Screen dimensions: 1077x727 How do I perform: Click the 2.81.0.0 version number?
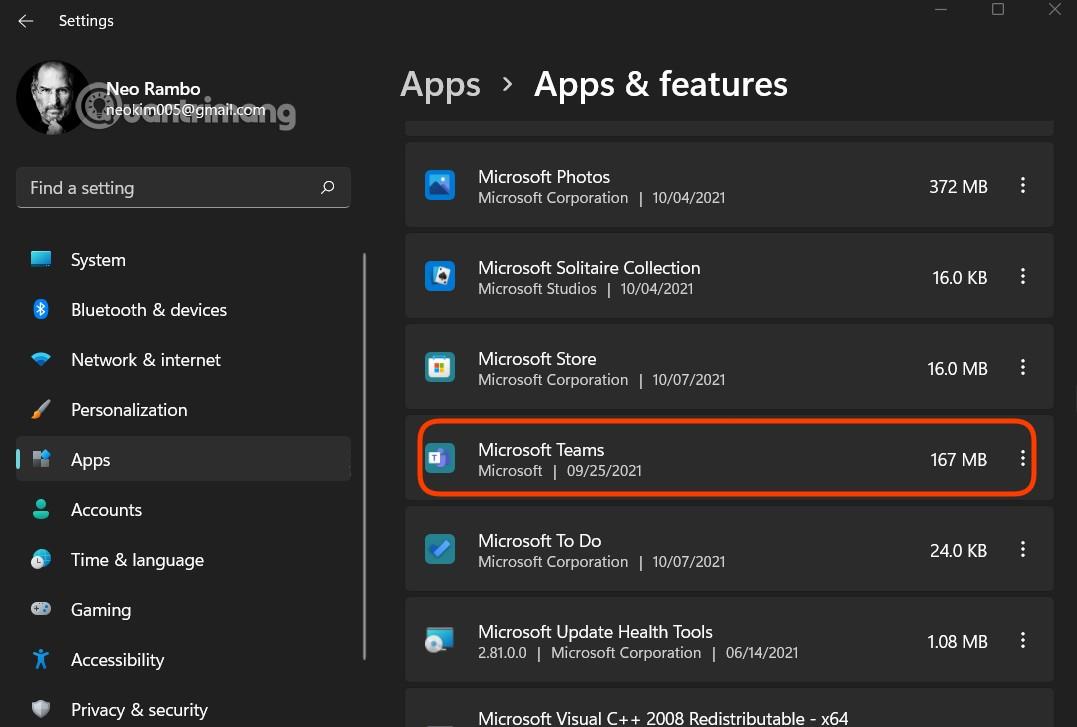coord(502,653)
